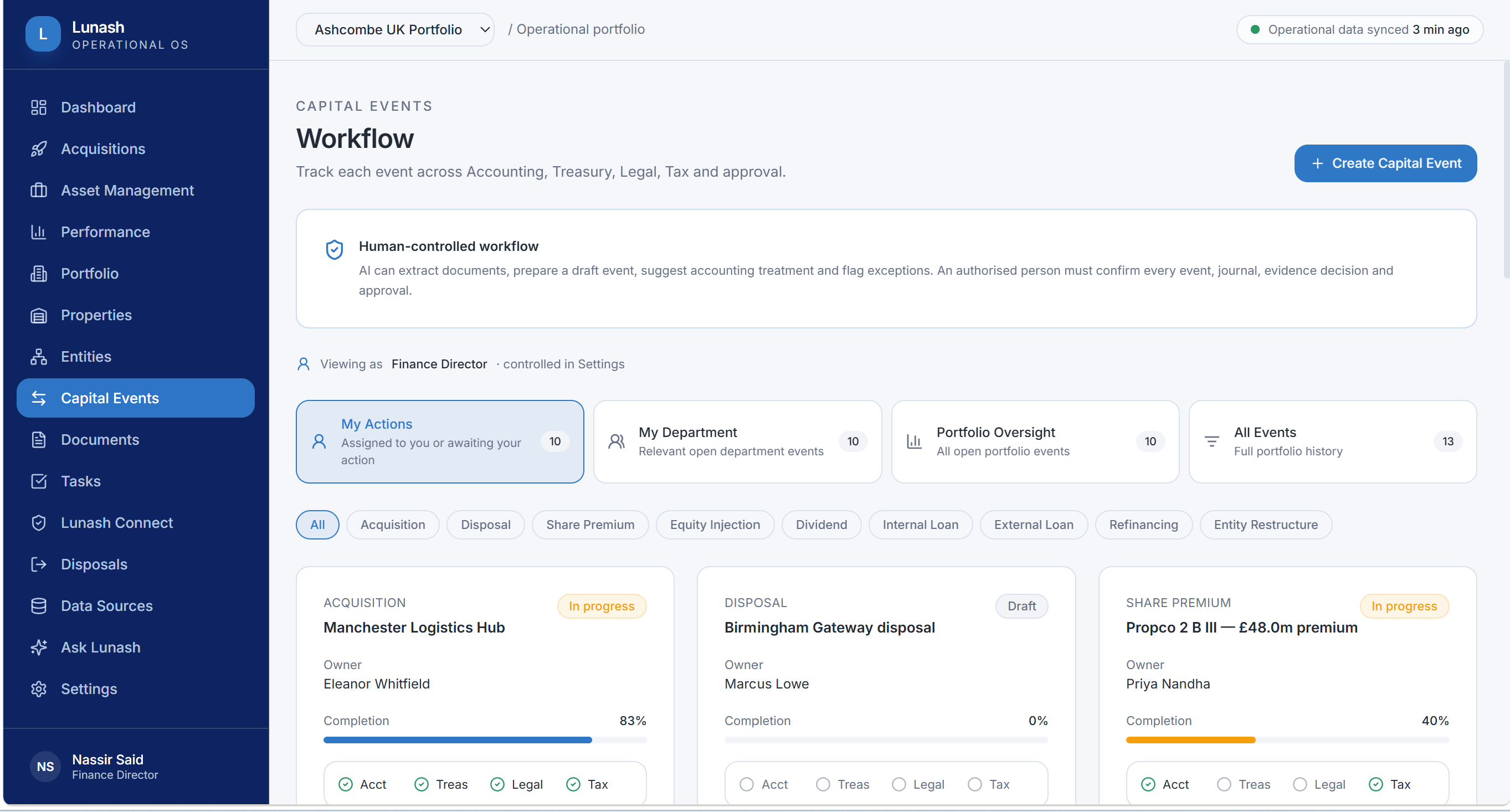
Task: Toggle Legal check on Manchester Logistics Hub
Action: tap(497, 784)
